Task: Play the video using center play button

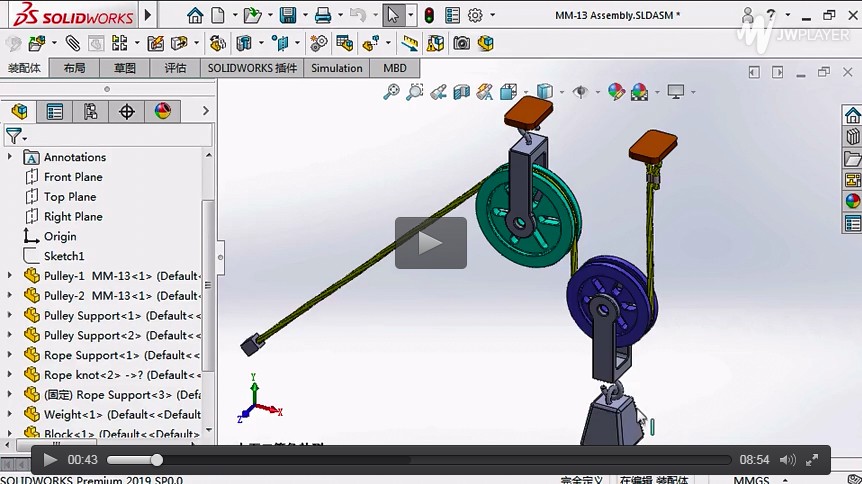Action: click(430, 243)
